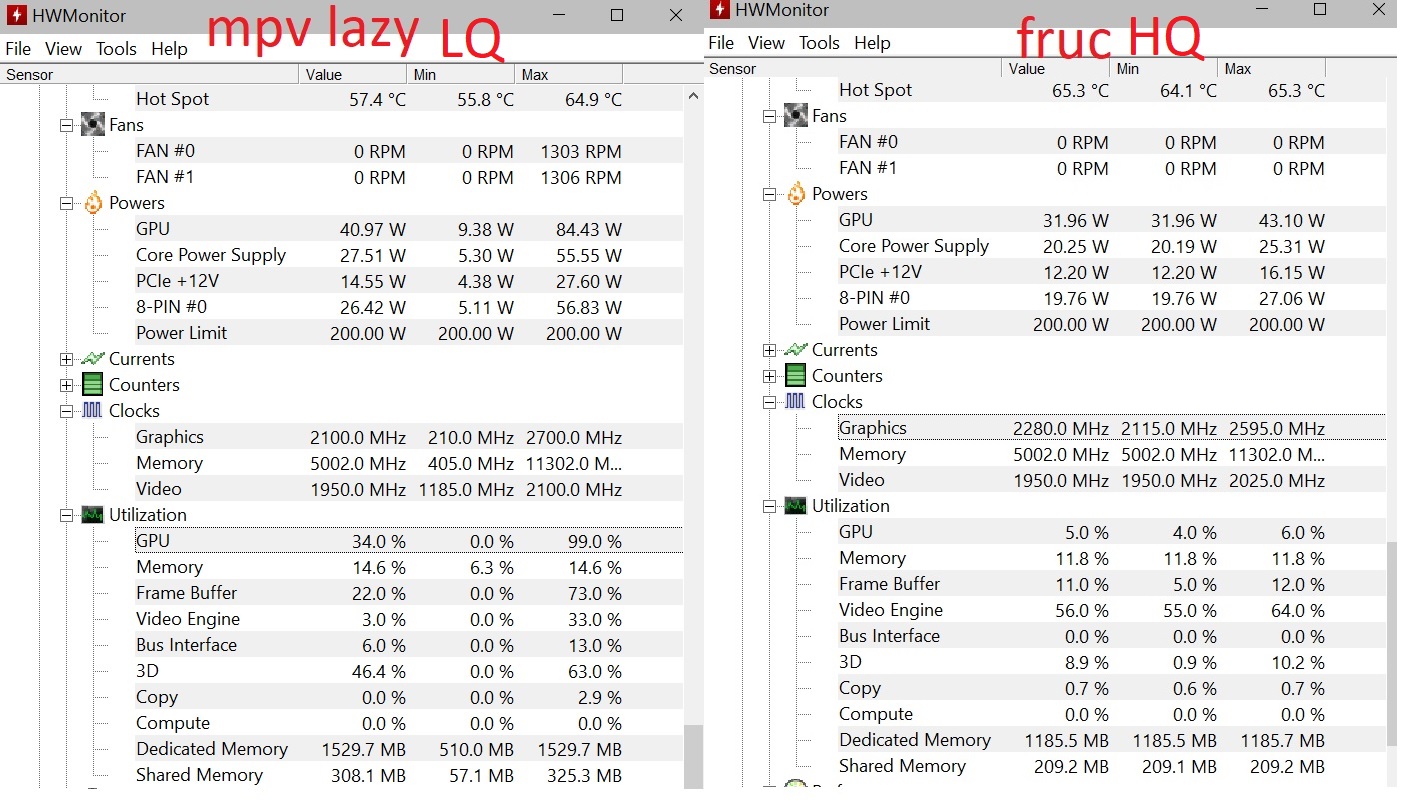Click the Clocks waveform icon in right window

pos(796,402)
